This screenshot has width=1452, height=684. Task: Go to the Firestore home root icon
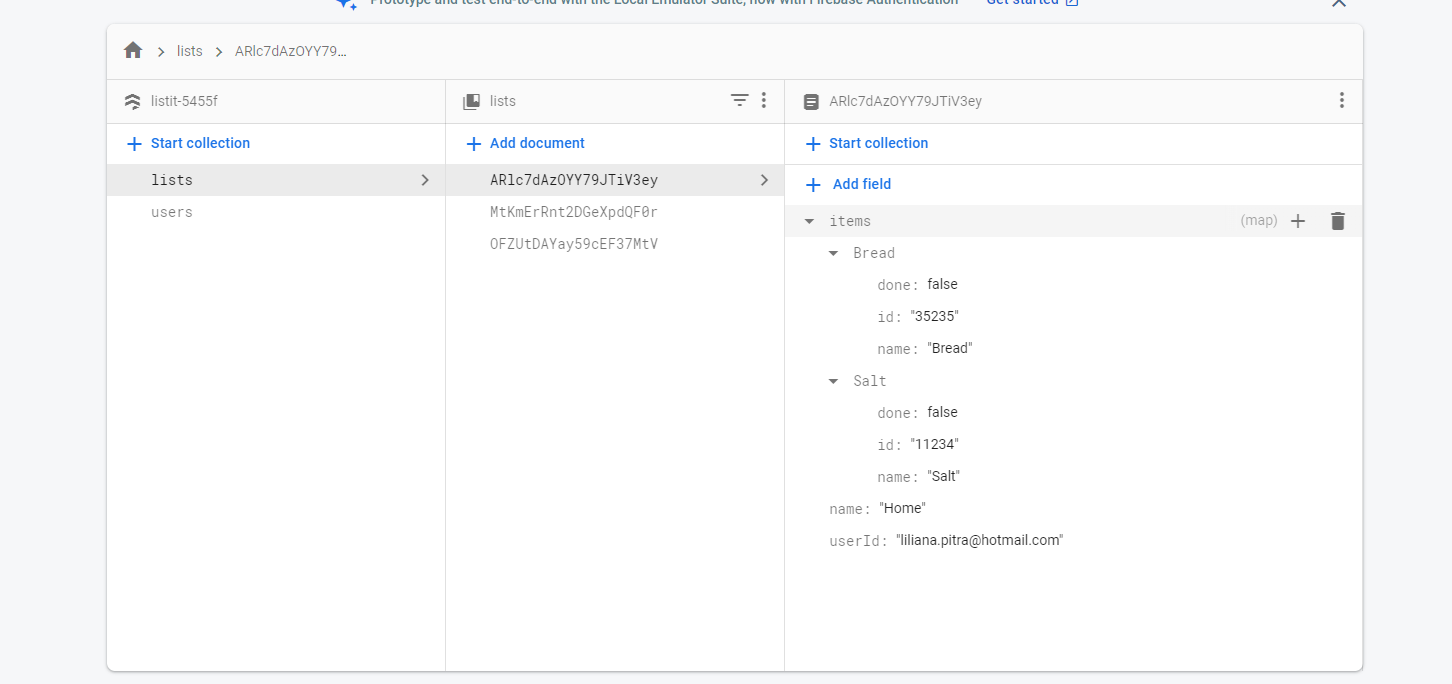pyautogui.click(x=133, y=51)
